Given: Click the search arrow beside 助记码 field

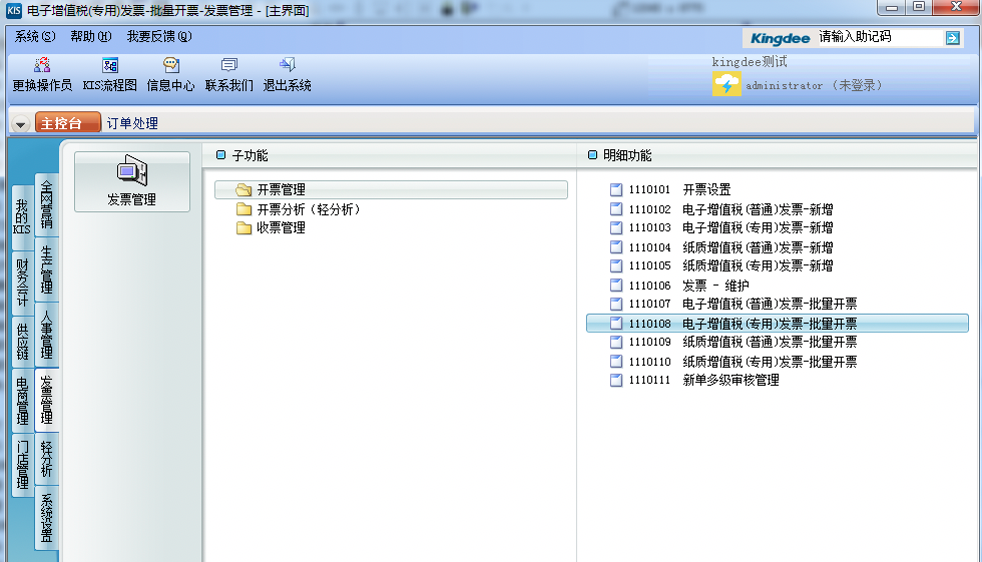Looking at the screenshot, I should click(x=953, y=37).
